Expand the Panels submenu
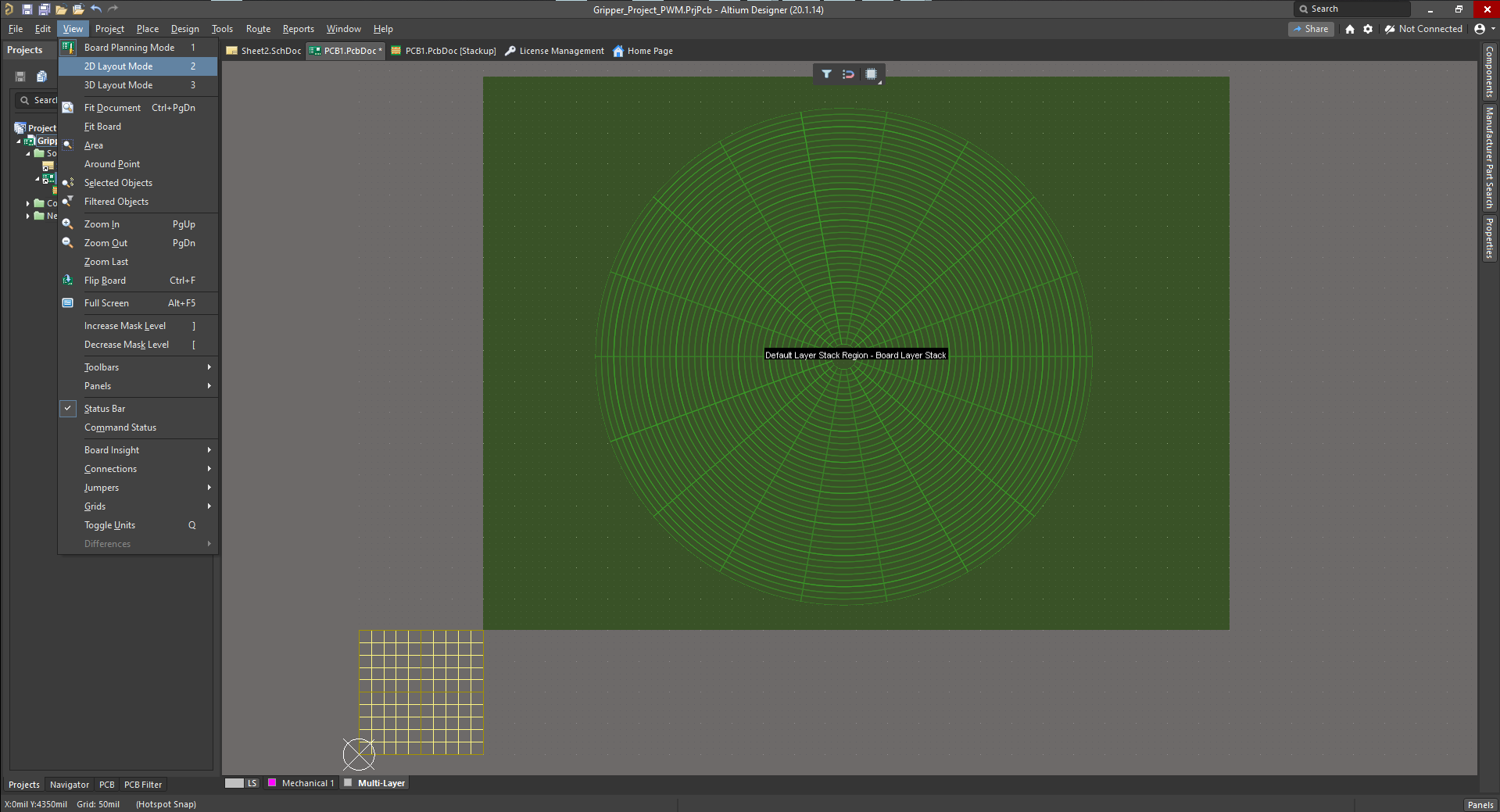 click(138, 386)
